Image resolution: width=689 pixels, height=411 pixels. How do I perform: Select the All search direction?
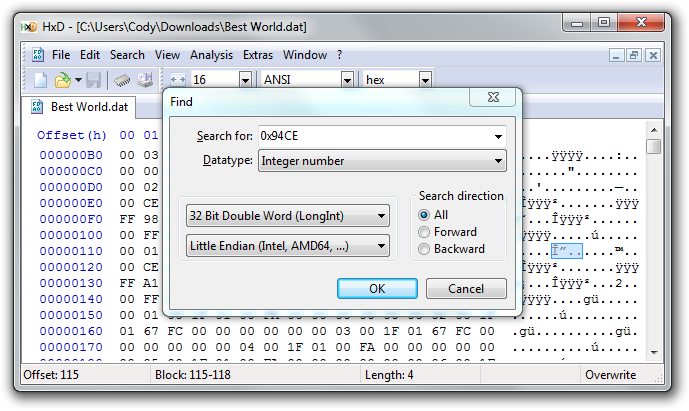tap(424, 215)
